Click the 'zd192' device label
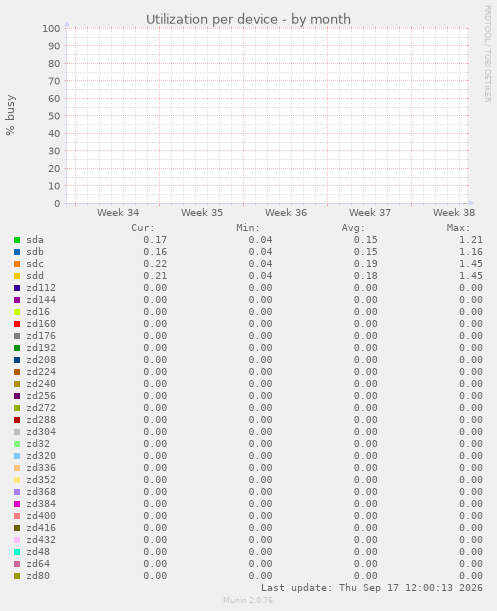 pyautogui.click(x=41, y=348)
